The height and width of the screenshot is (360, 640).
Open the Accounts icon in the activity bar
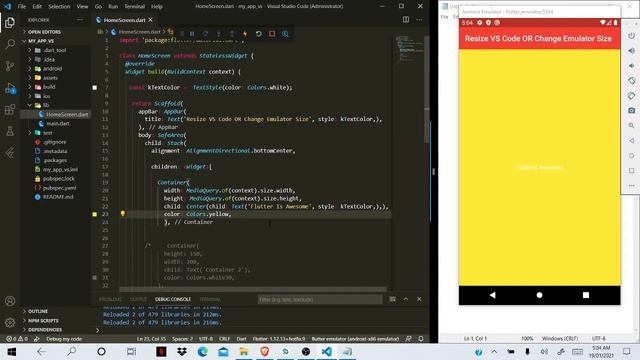coord(10,301)
